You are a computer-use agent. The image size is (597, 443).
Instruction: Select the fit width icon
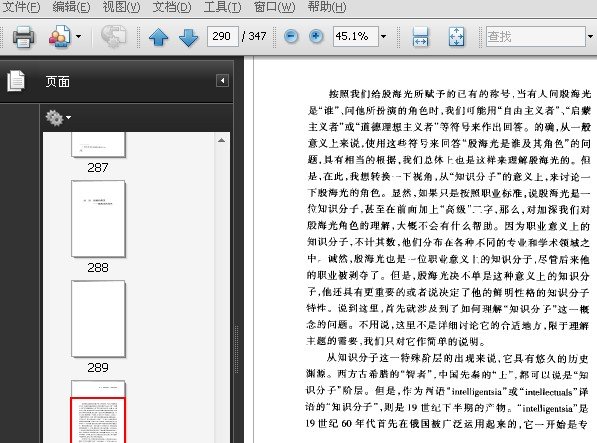(x=420, y=37)
